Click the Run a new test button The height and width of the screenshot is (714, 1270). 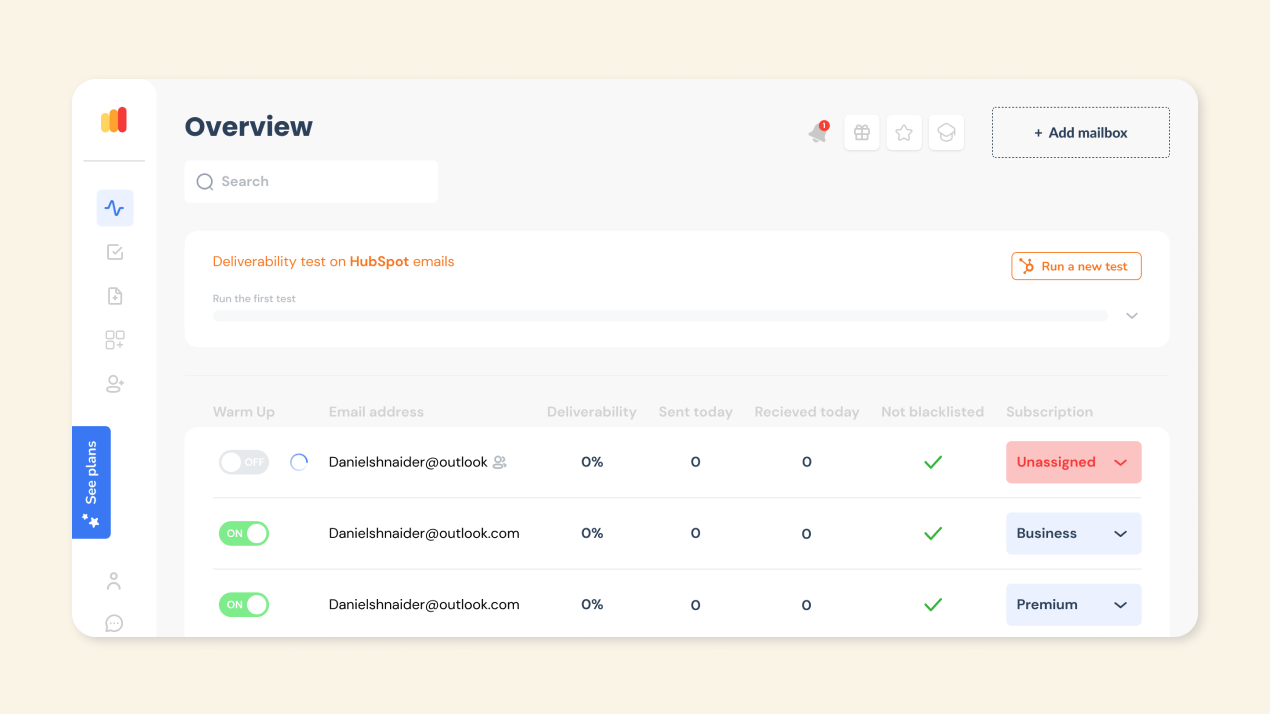point(1076,266)
